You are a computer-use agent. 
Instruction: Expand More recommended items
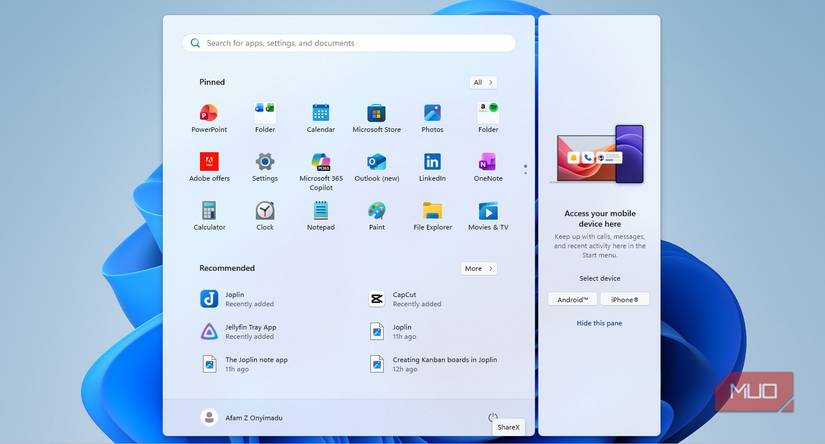coord(478,268)
